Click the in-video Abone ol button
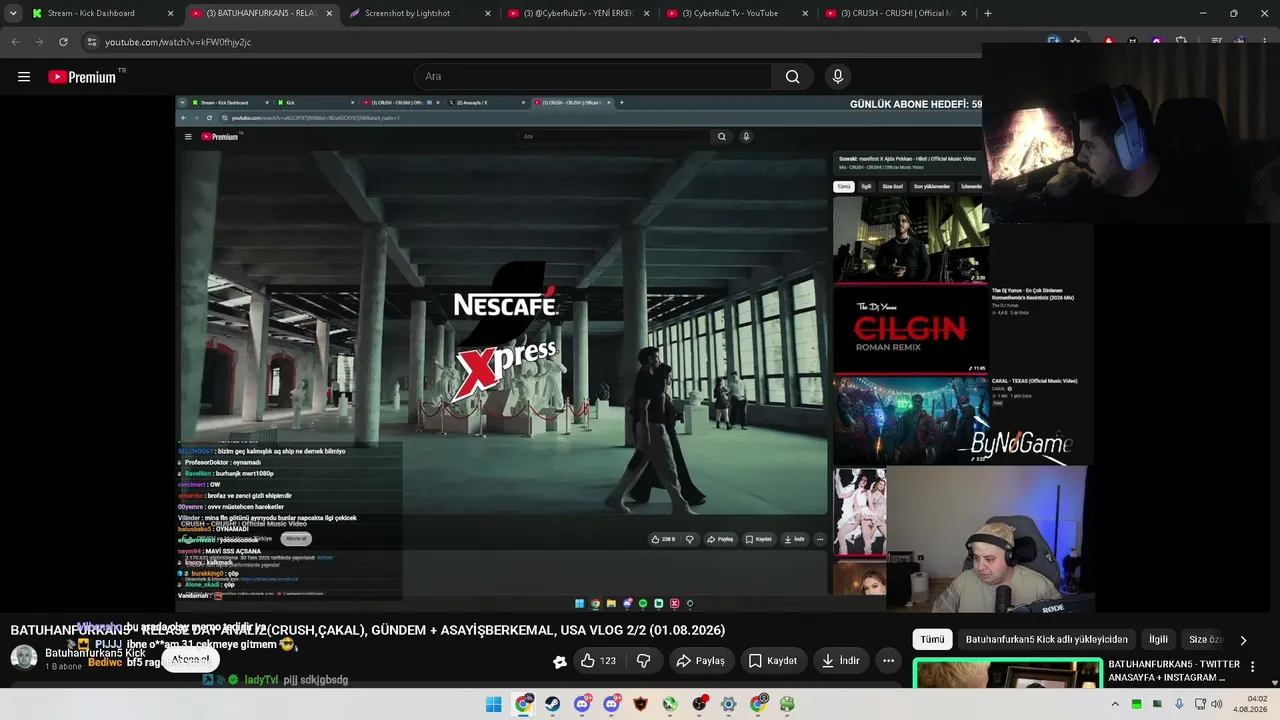This screenshot has width=1280, height=720. 296,539
